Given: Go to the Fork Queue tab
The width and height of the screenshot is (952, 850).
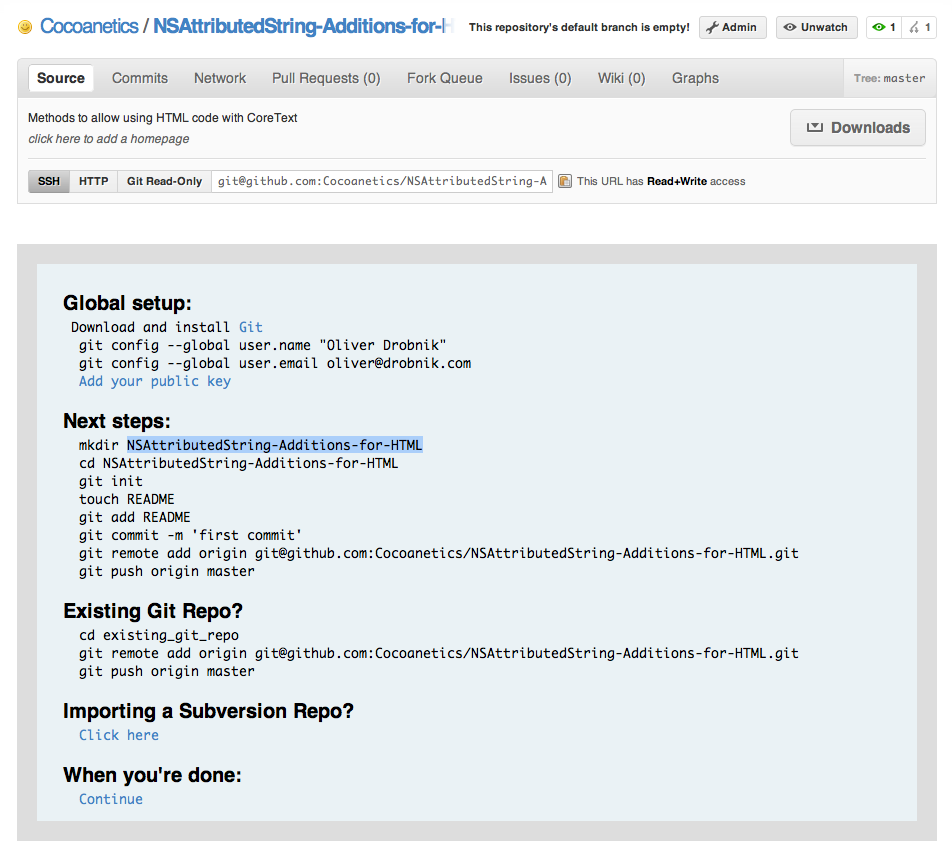Looking at the screenshot, I should point(444,78).
